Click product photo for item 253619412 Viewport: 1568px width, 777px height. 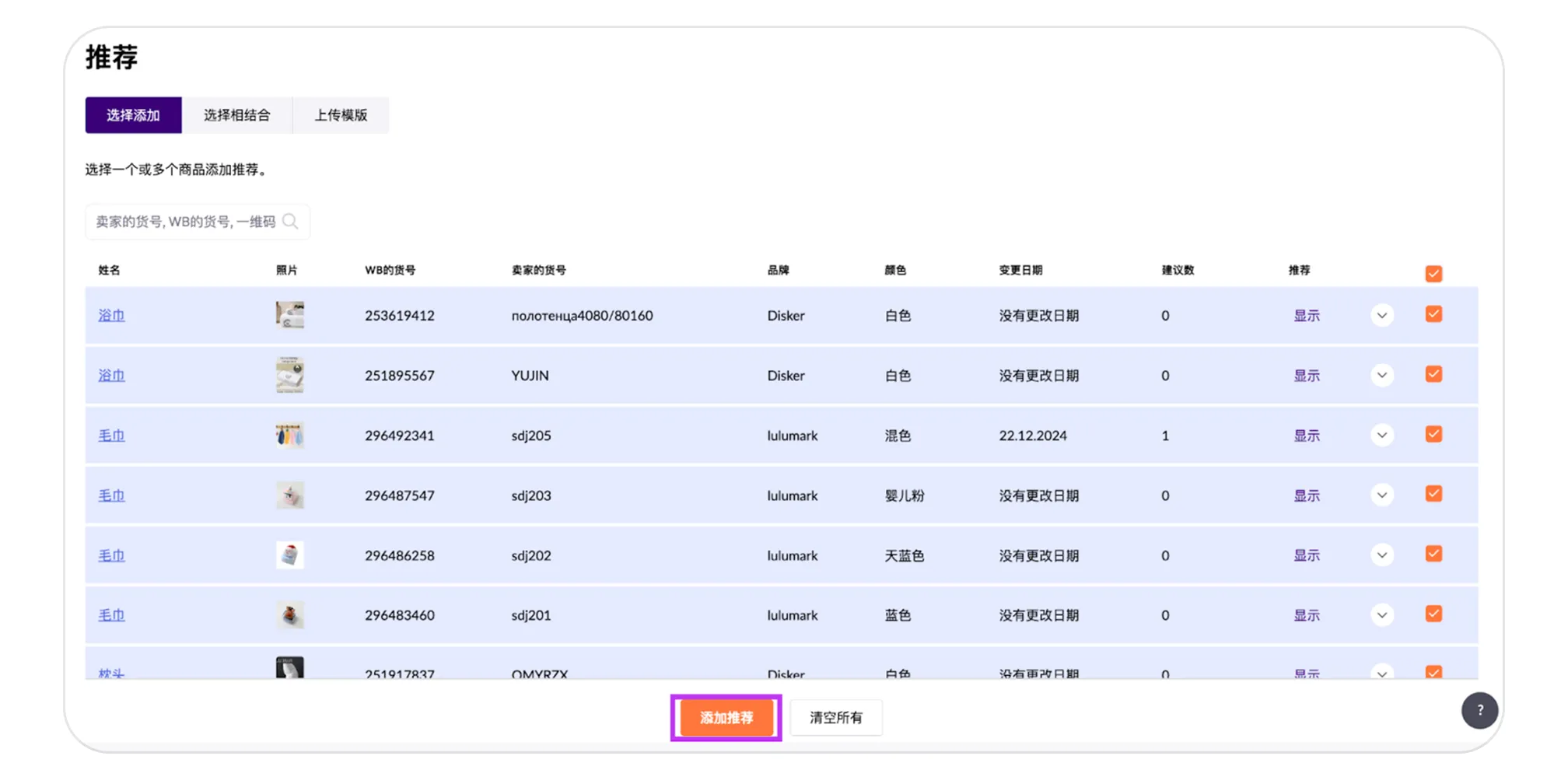pos(289,315)
